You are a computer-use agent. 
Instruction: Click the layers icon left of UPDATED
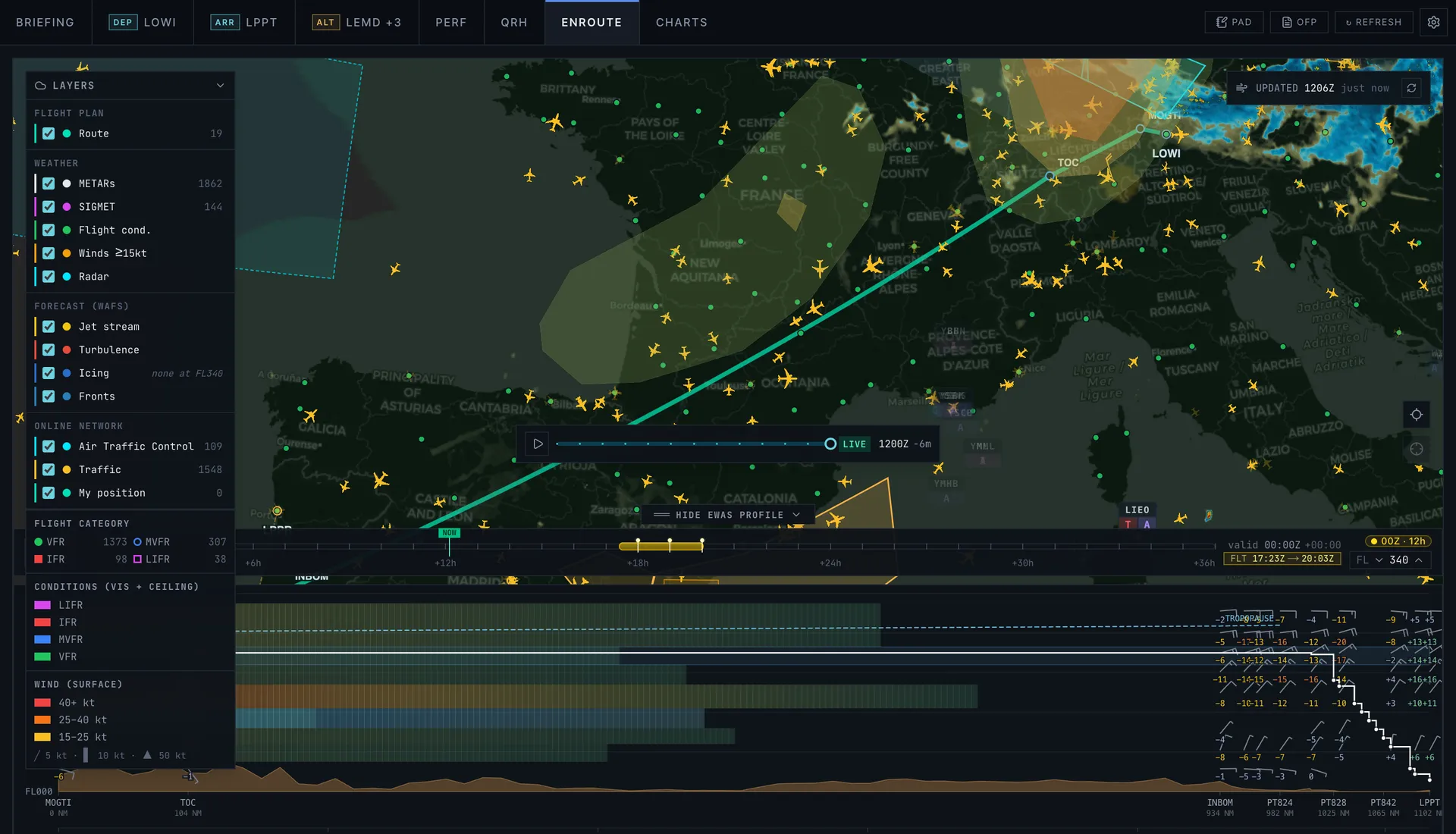point(1241,88)
